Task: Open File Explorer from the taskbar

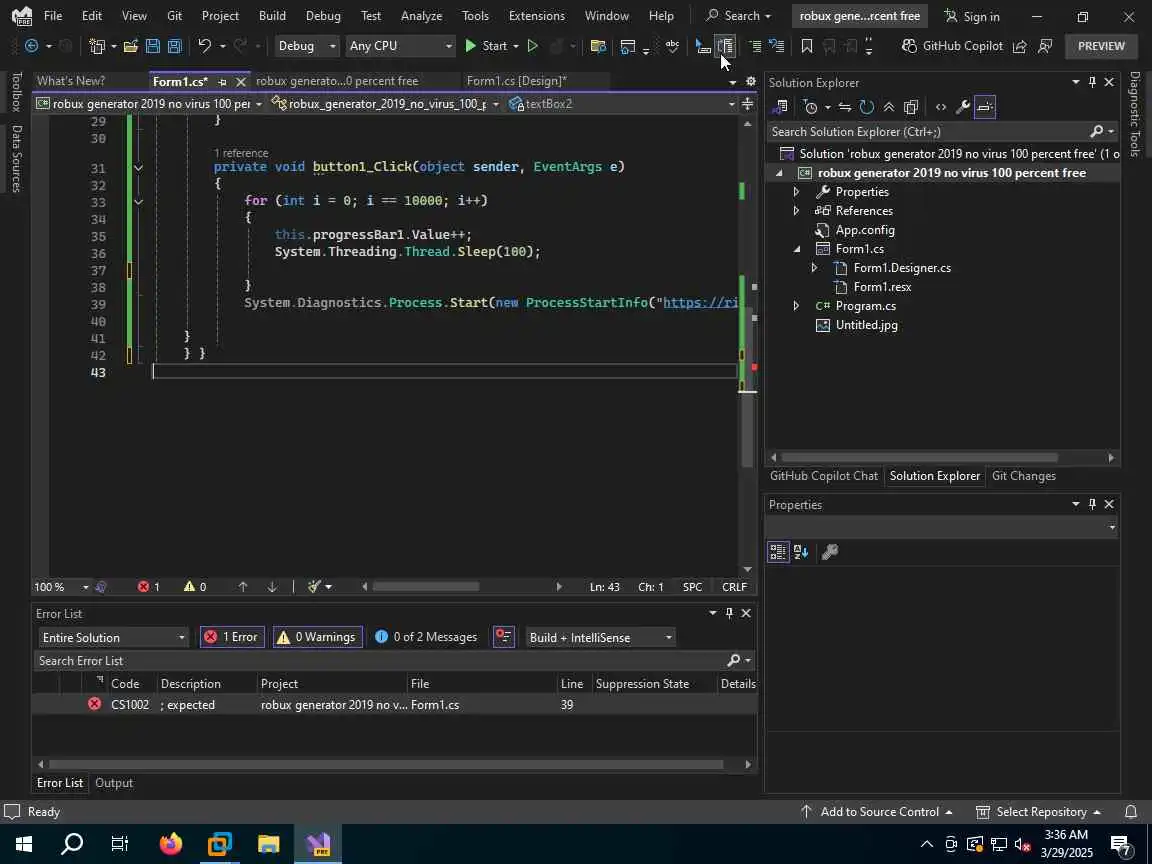Action: pyautogui.click(x=269, y=843)
